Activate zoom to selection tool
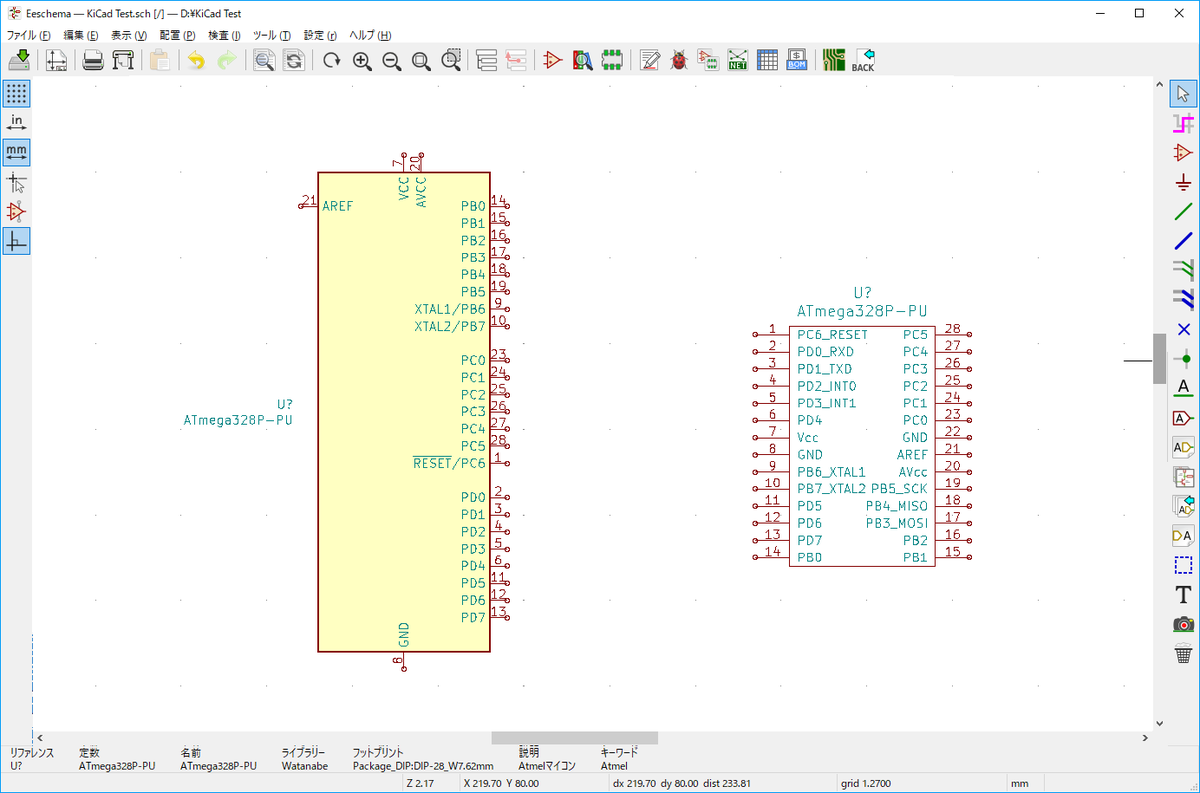Screen dimensions: 1200x793 (x=452, y=60)
